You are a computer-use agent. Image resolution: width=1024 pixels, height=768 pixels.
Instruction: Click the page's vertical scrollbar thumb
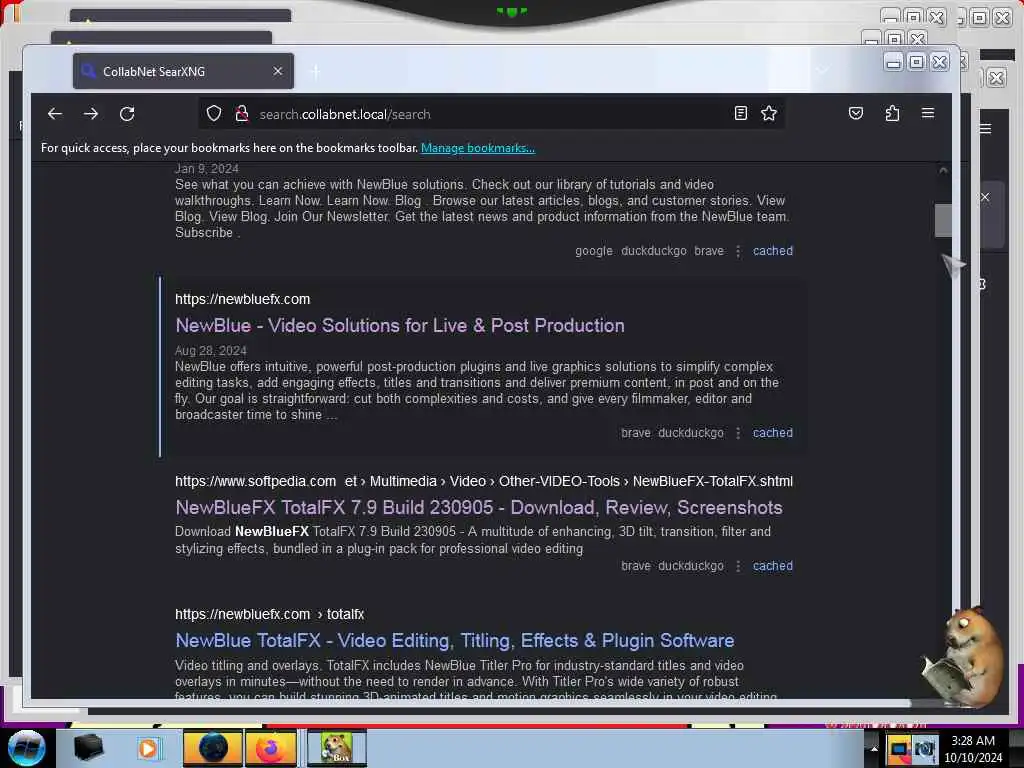(943, 221)
